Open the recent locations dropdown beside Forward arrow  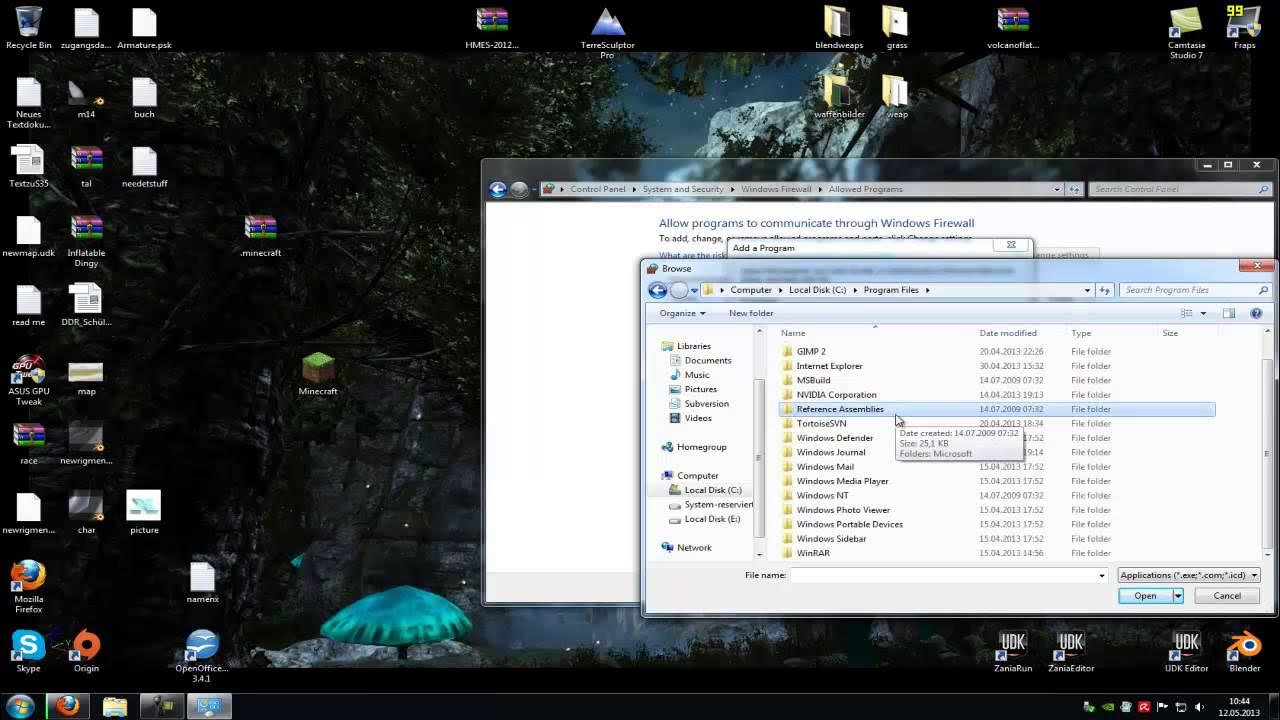pyautogui.click(x=694, y=291)
